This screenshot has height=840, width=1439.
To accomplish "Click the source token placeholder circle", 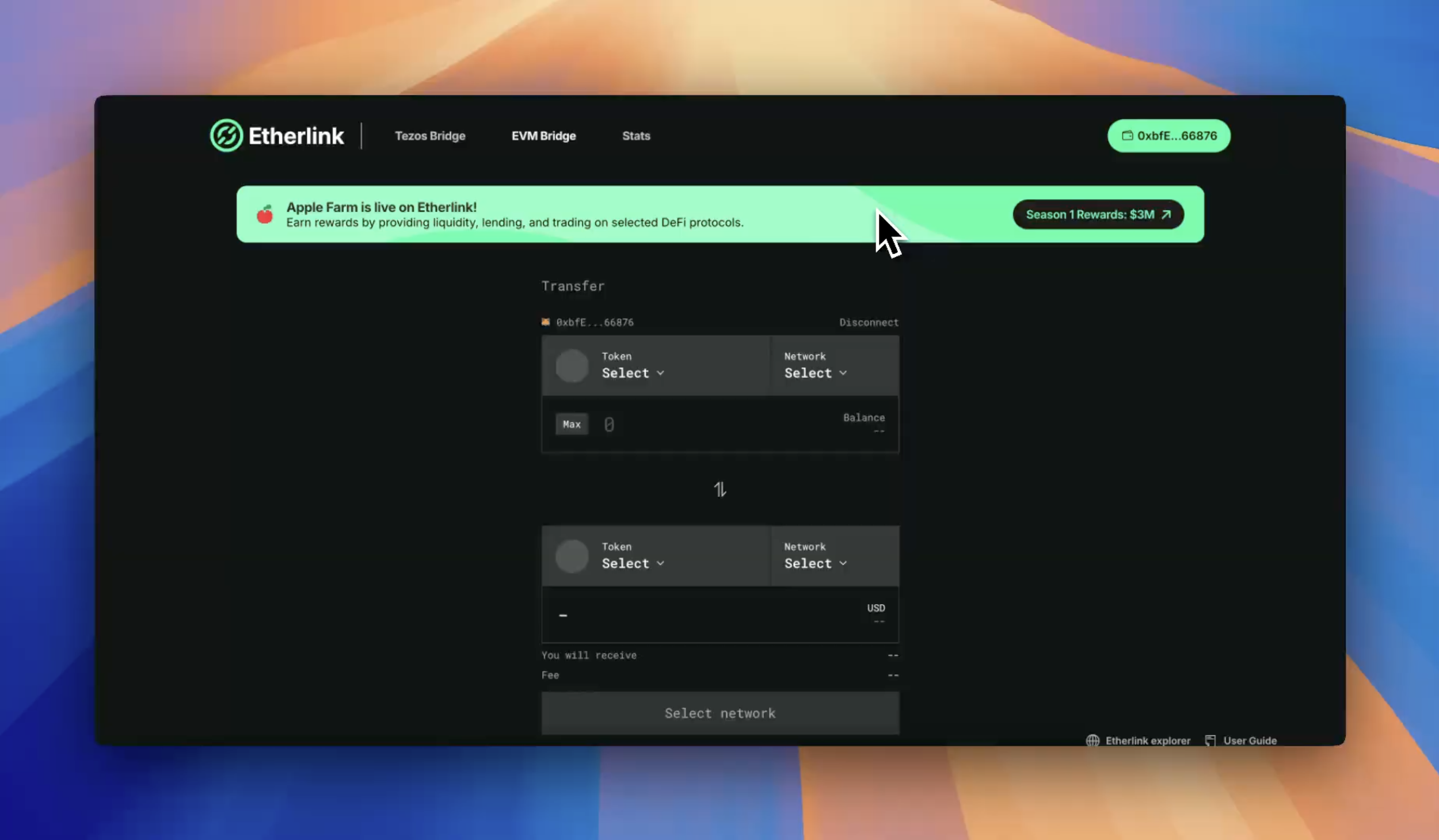I will [572, 366].
